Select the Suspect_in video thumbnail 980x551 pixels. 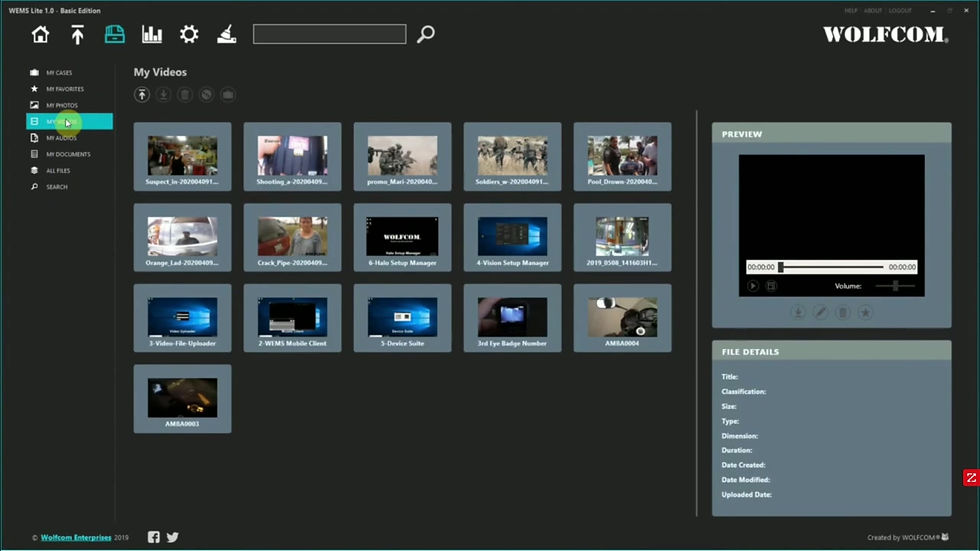pos(182,157)
